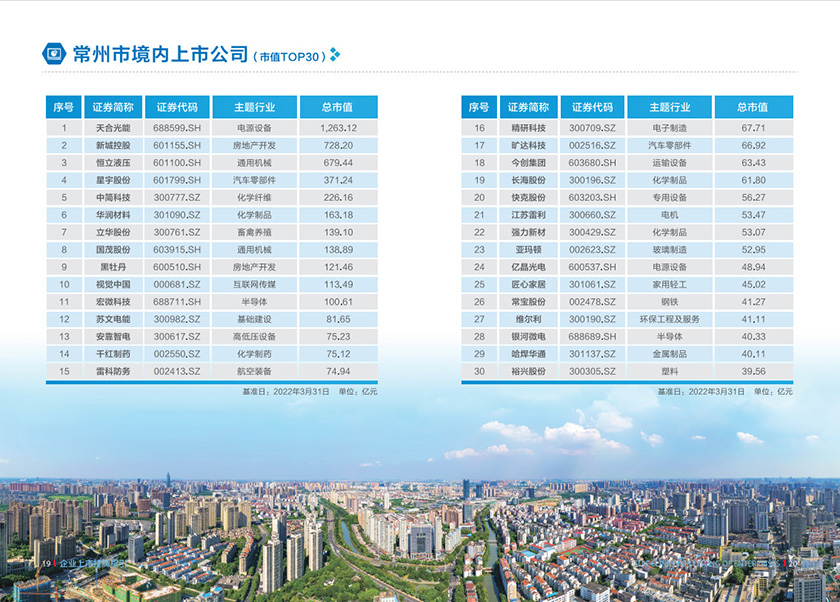Click company name "江苏雷利"

click(529, 215)
